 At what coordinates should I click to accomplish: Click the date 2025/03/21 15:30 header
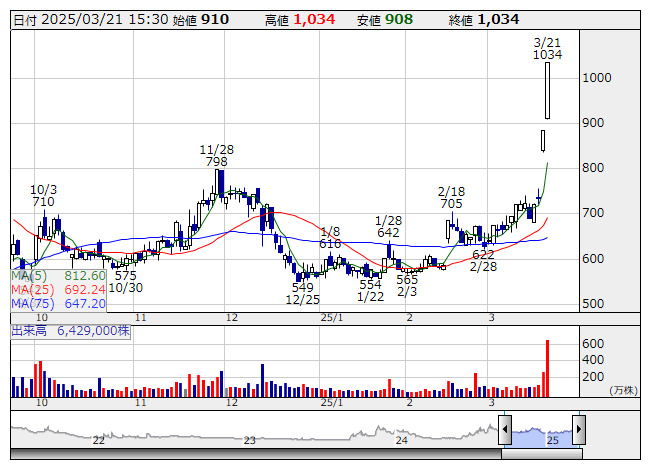(91, 20)
